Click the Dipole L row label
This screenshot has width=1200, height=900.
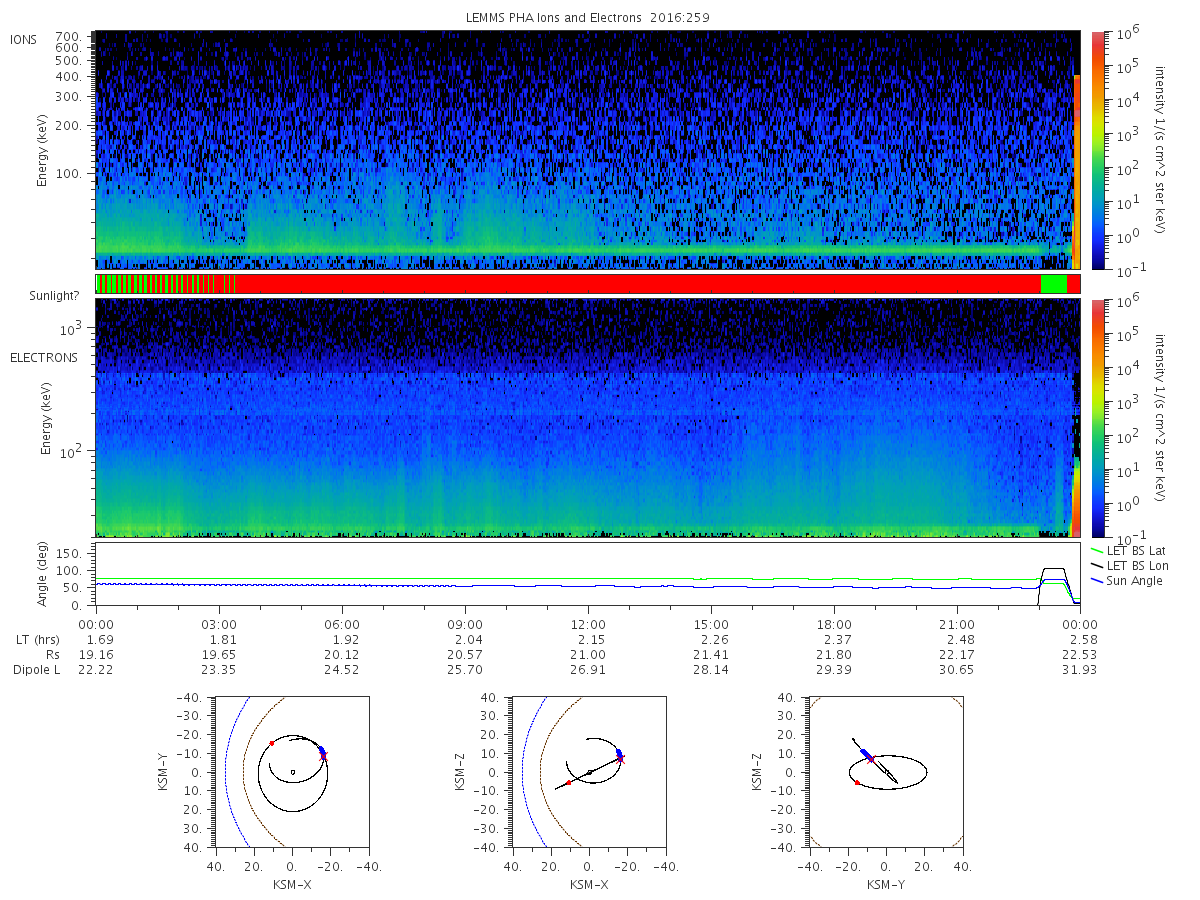coord(37,670)
